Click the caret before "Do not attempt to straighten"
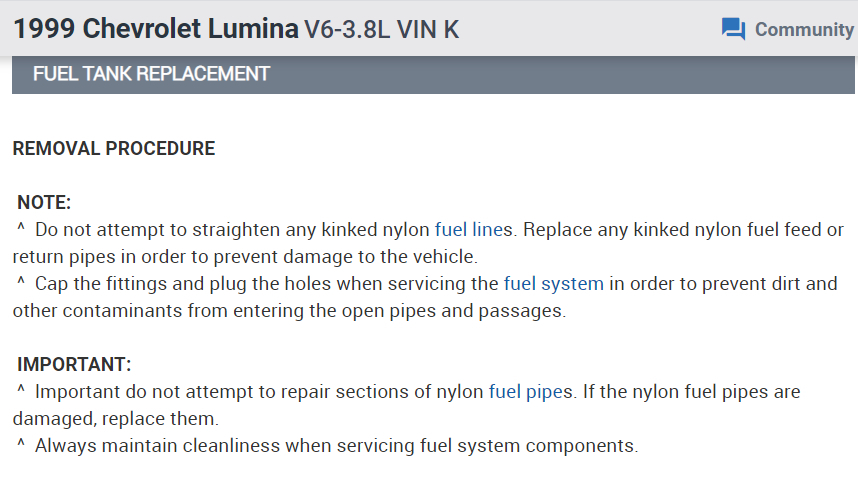 tap(21, 229)
